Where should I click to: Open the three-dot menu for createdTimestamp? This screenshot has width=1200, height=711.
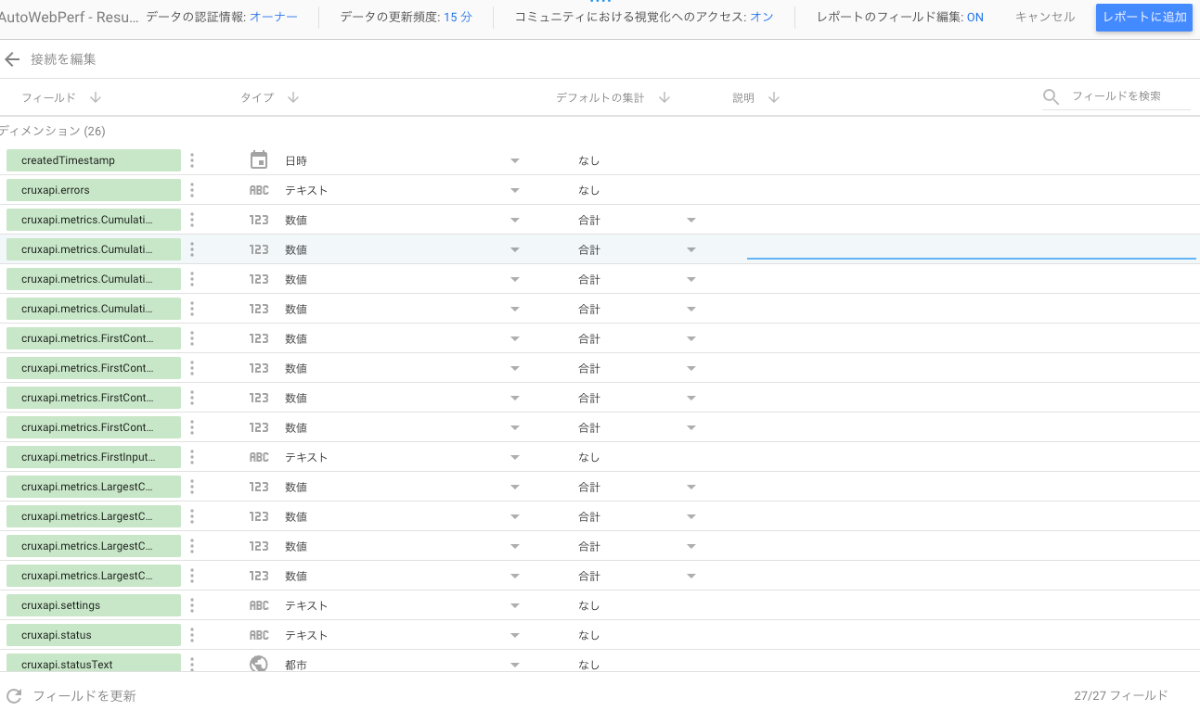click(192, 160)
